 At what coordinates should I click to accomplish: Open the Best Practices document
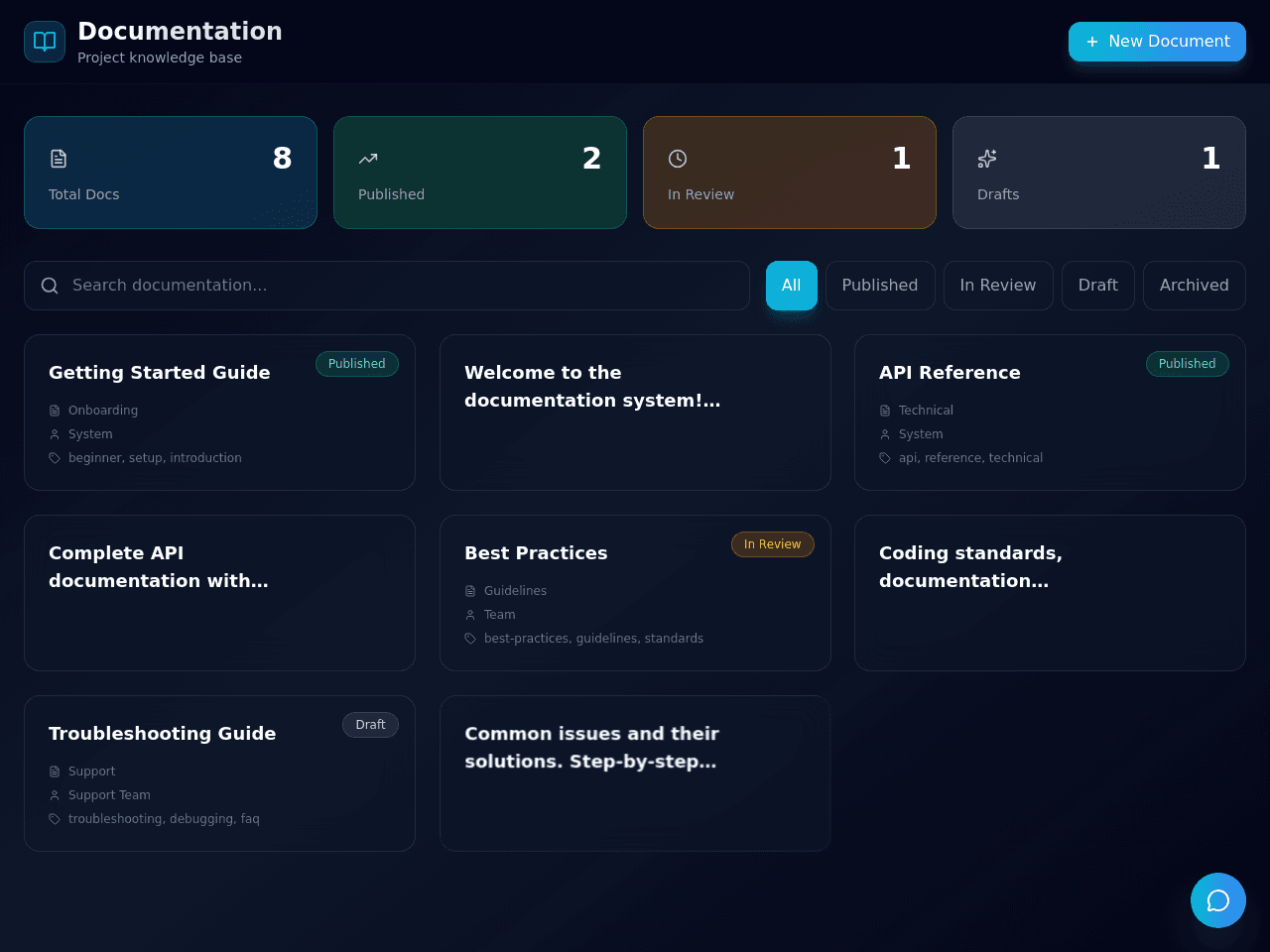(635, 593)
